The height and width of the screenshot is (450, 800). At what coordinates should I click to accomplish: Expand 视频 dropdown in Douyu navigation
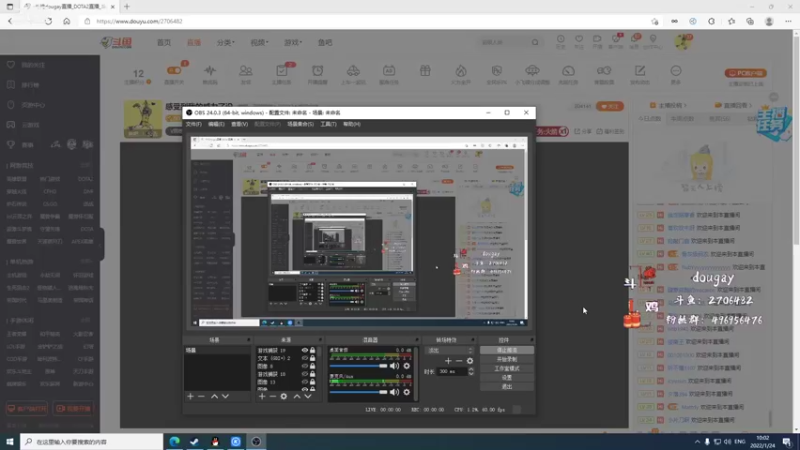click(x=259, y=42)
